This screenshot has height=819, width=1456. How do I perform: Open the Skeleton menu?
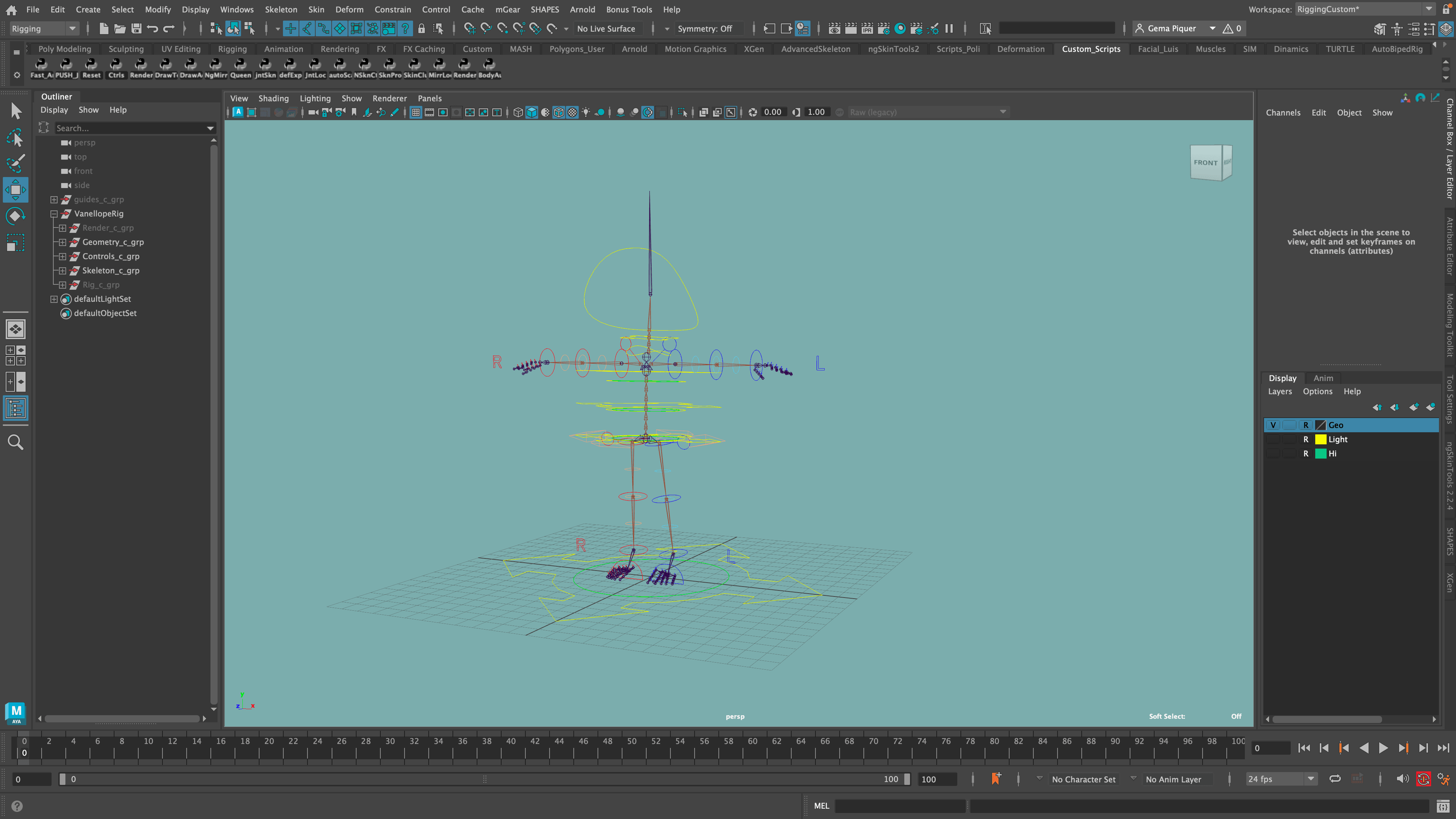280,10
